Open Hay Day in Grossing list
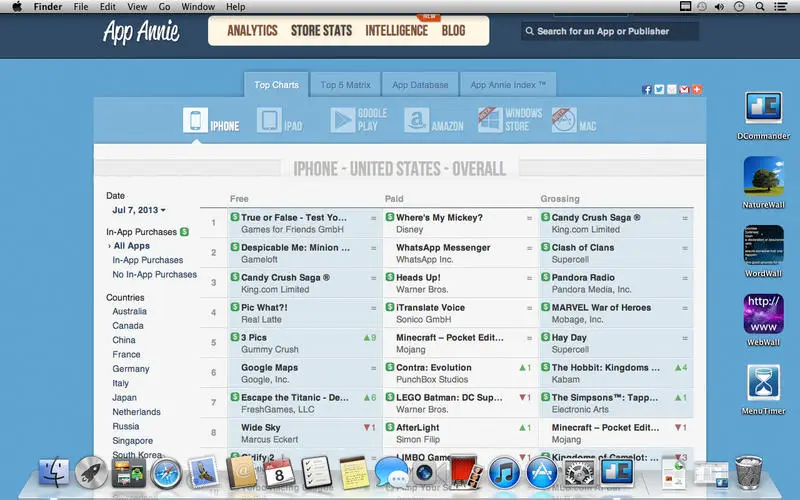 coord(569,337)
